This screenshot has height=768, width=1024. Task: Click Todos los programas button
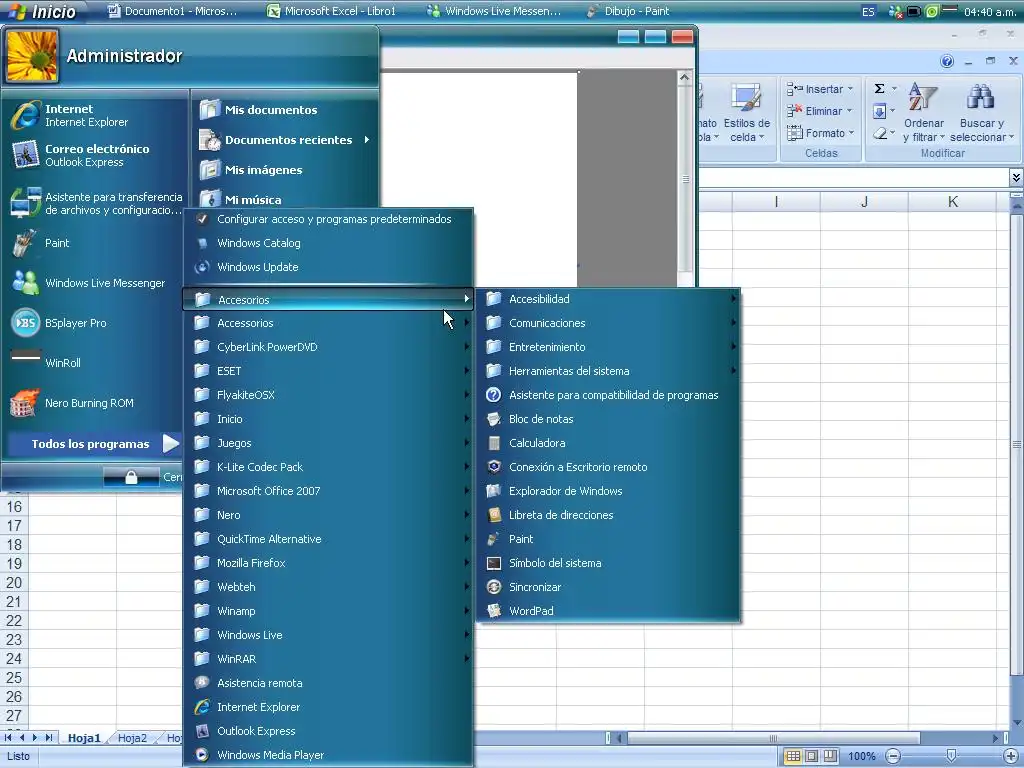[x=93, y=444]
